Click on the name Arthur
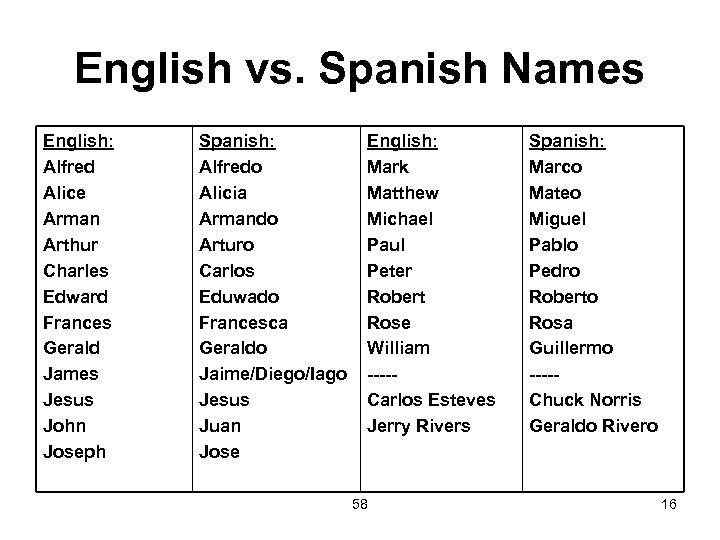Screen dimensions: 720x540 (x=73, y=244)
